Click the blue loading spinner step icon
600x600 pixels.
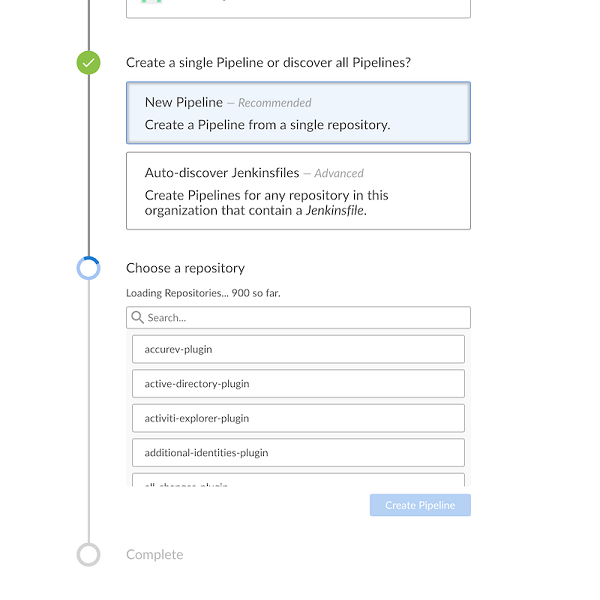[89, 268]
